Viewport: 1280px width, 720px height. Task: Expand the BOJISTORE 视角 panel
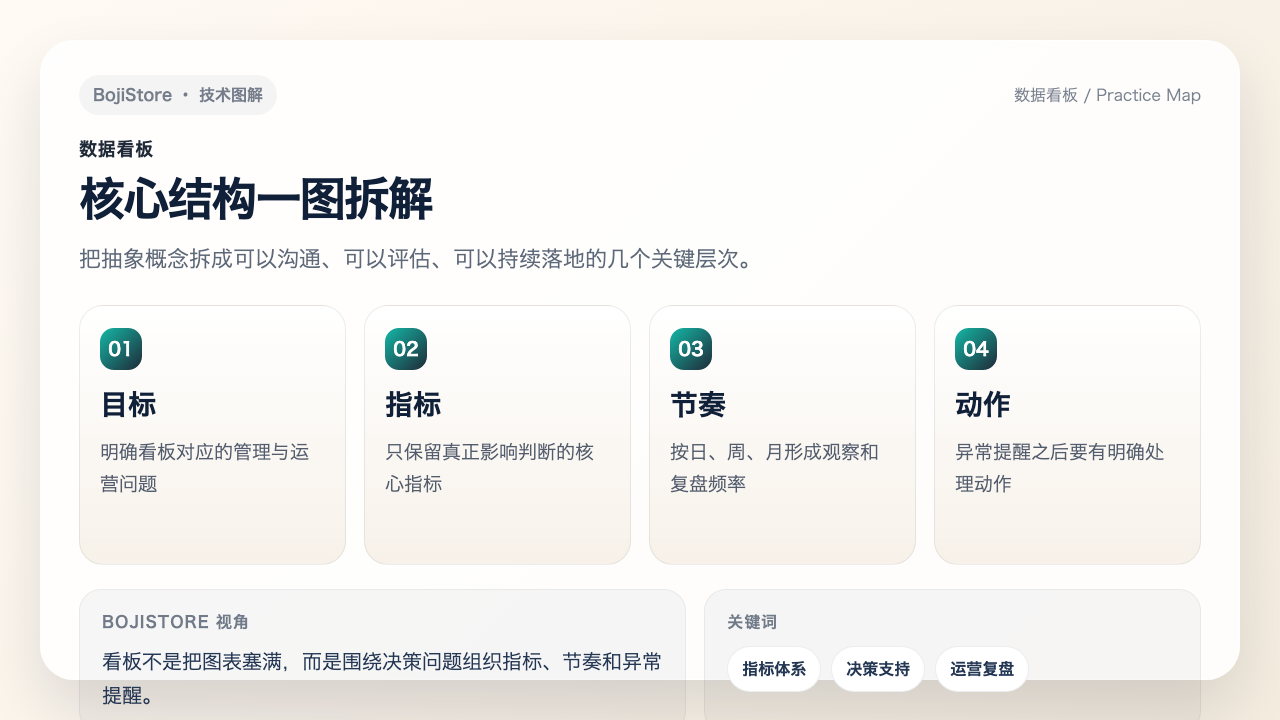pyautogui.click(x=382, y=650)
